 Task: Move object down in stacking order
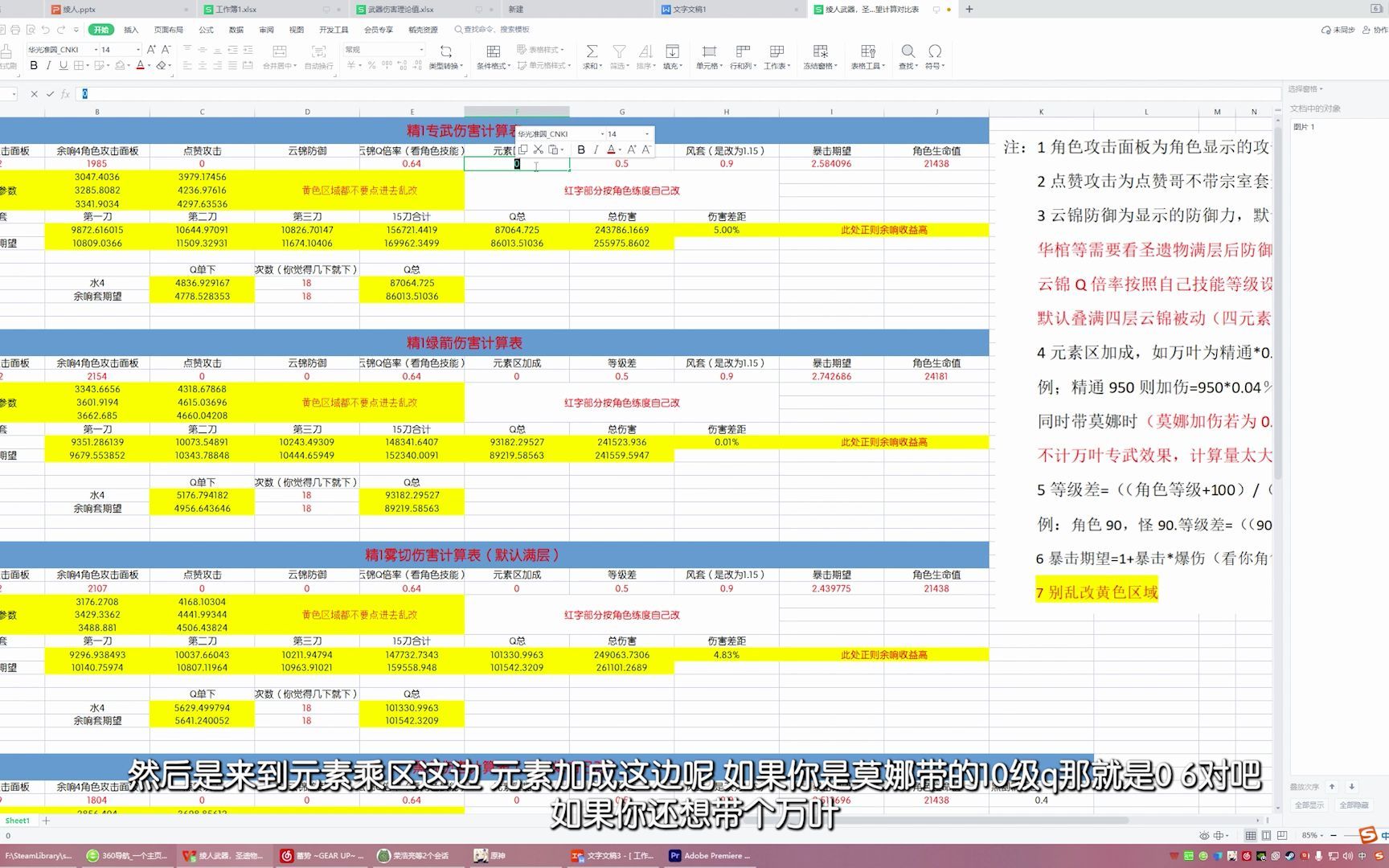click(x=1351, y=787)
